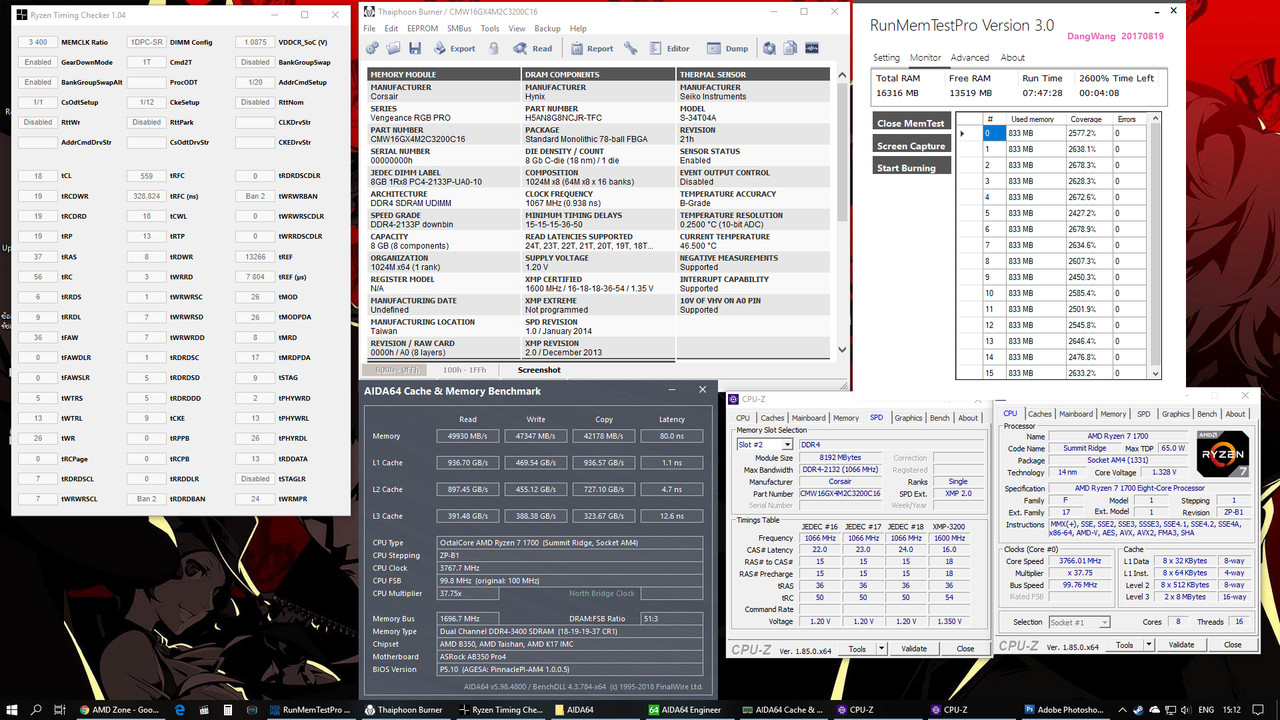Click the Screen Capture button in RunMemTestPro
The width and height of the screenshot is (1280, 720).
coord(910,145)
